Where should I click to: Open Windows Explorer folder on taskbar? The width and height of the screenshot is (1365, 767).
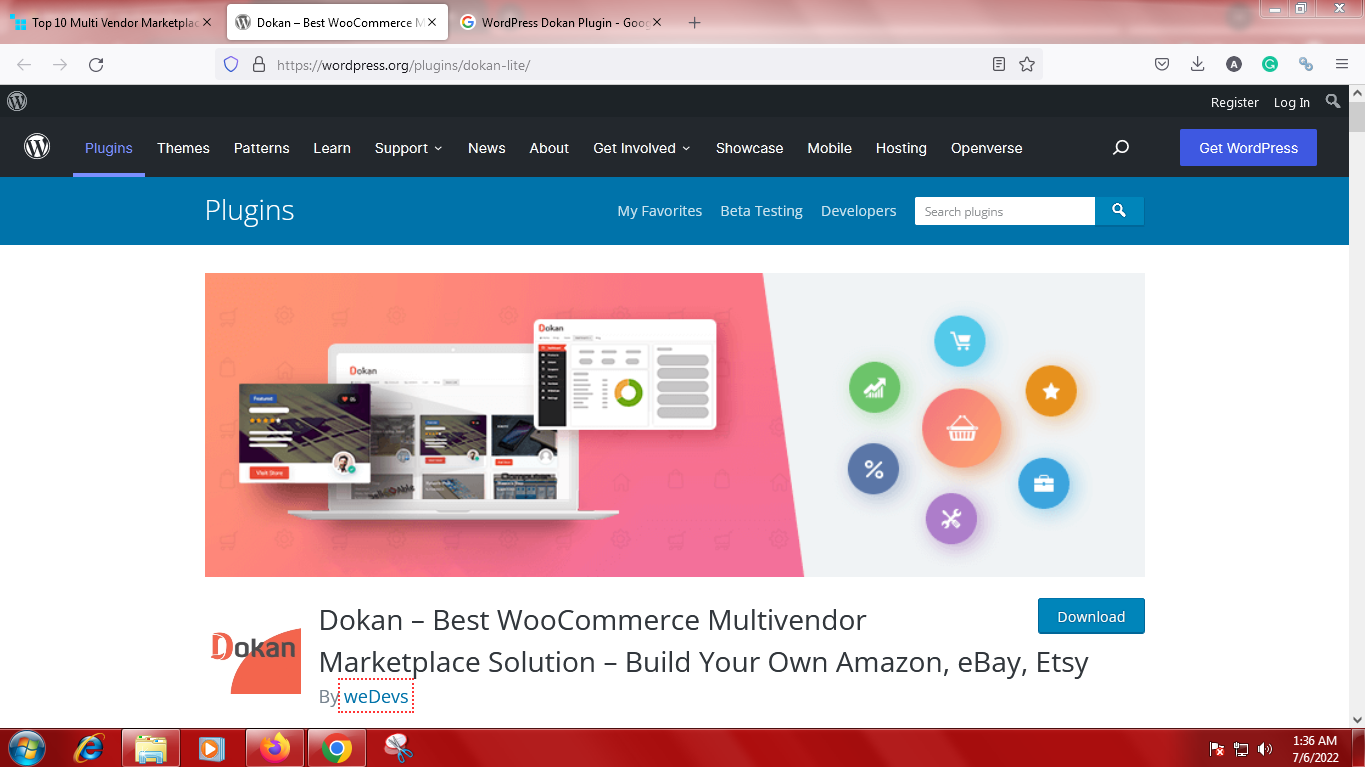[151, 748]
